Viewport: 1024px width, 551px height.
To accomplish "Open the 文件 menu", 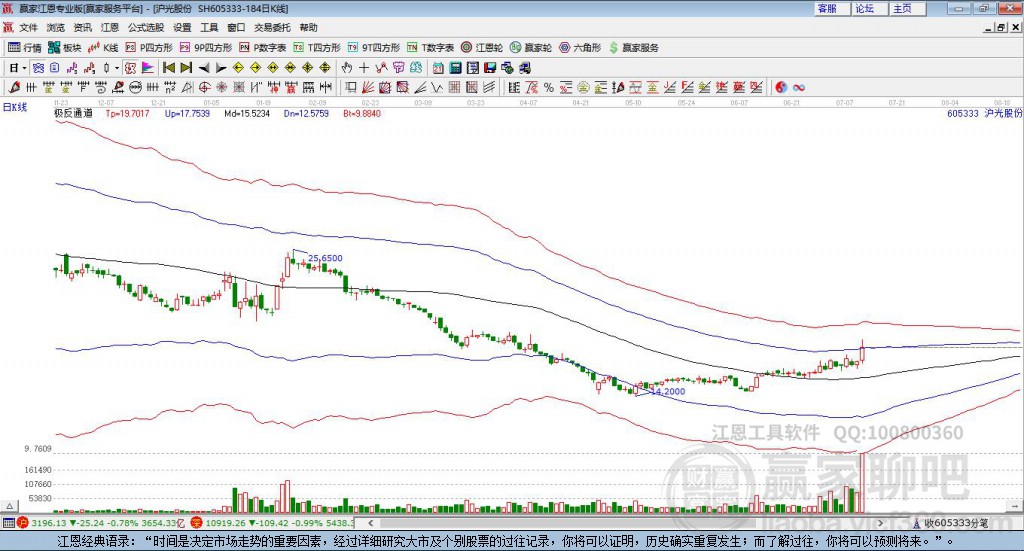I will (28, 27).
